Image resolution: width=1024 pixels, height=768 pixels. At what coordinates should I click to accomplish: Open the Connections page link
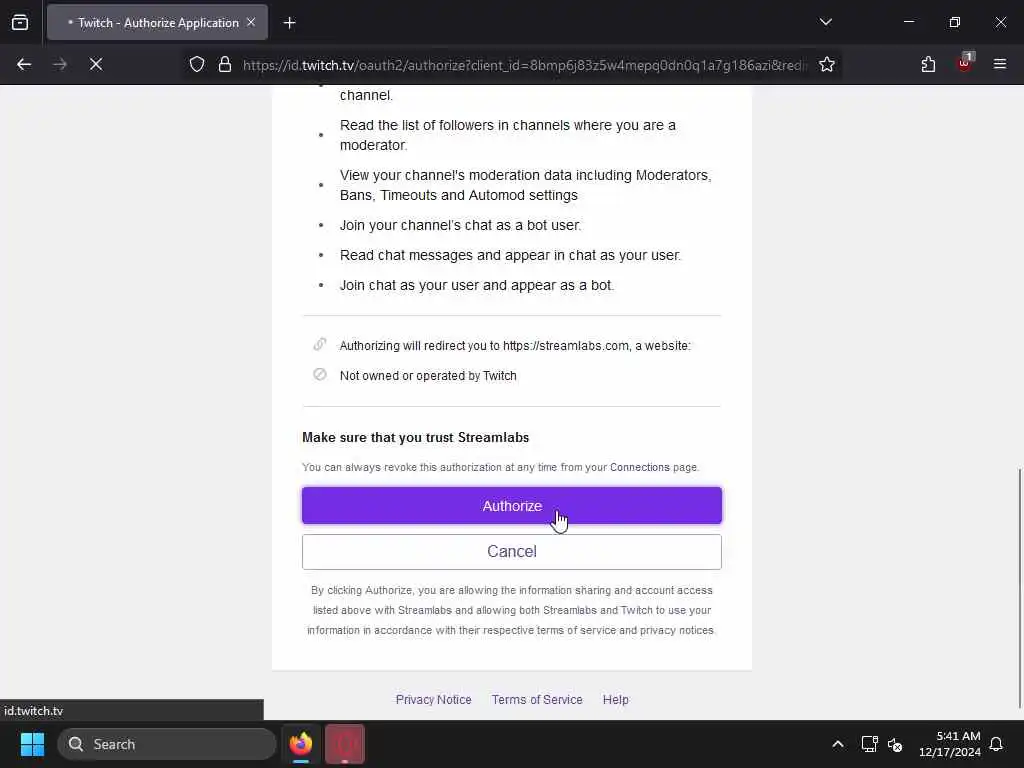coord(639,468)
